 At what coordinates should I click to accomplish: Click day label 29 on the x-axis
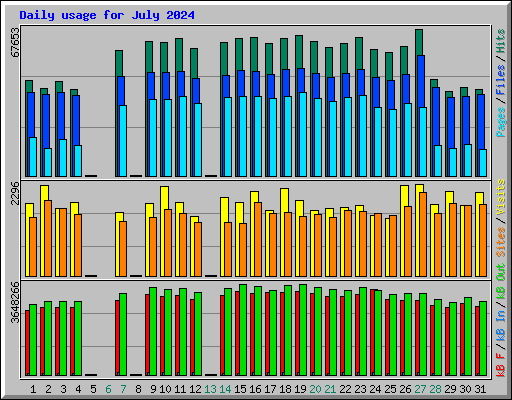click(450, 389)
